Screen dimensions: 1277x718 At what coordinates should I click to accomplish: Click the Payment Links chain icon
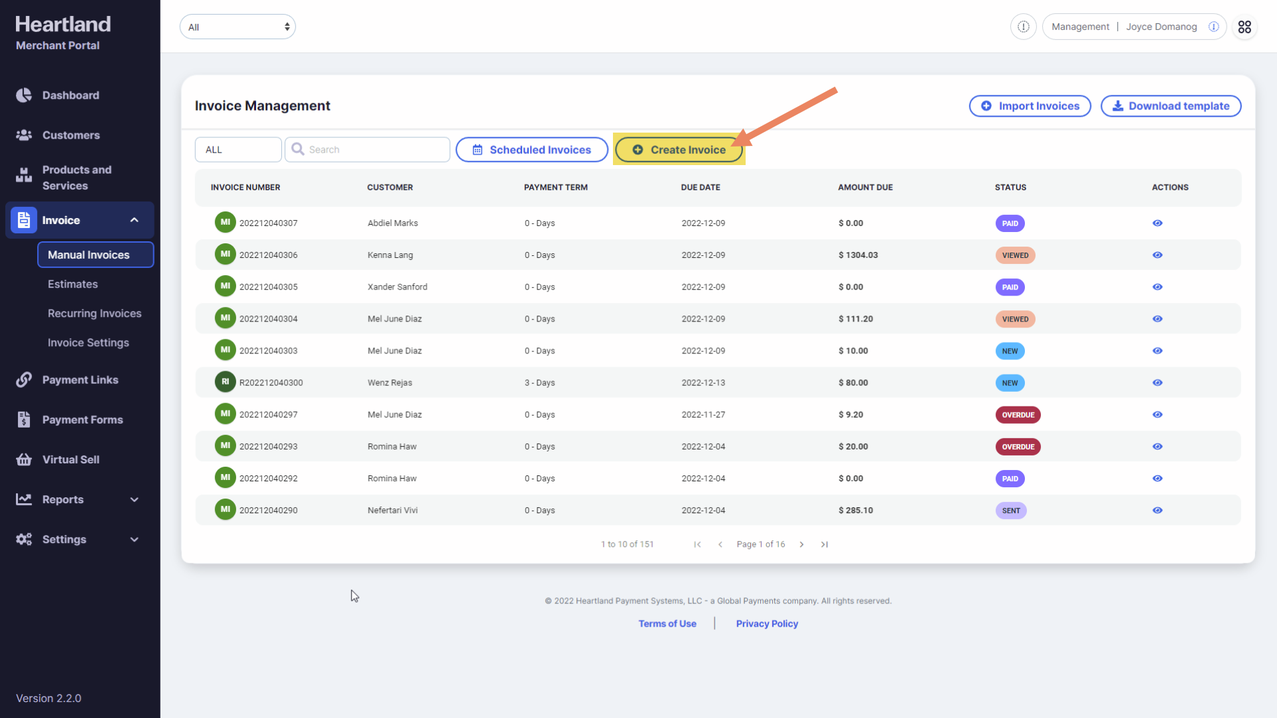(x=24, y=380)
